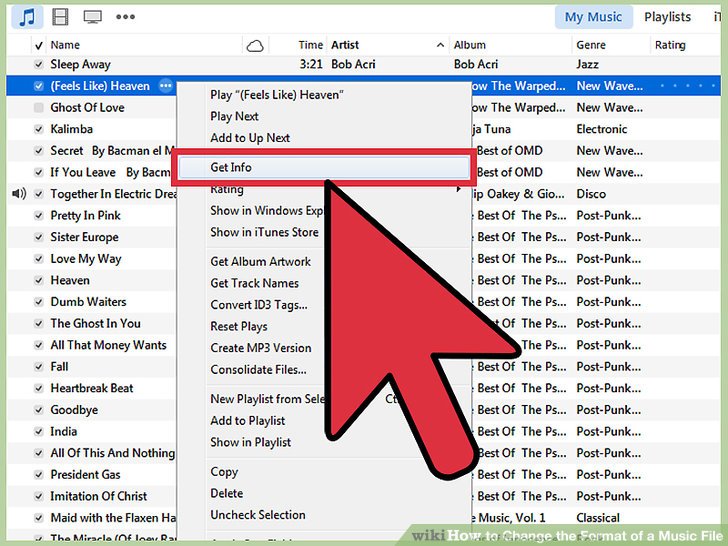Click the Disco genre cell

(x=591, y=194)
